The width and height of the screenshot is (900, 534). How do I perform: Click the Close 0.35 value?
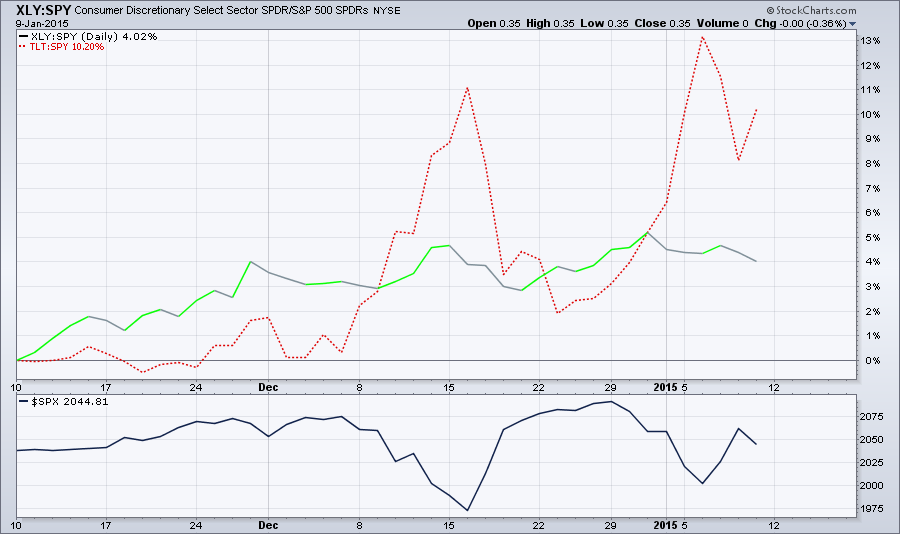662,24
